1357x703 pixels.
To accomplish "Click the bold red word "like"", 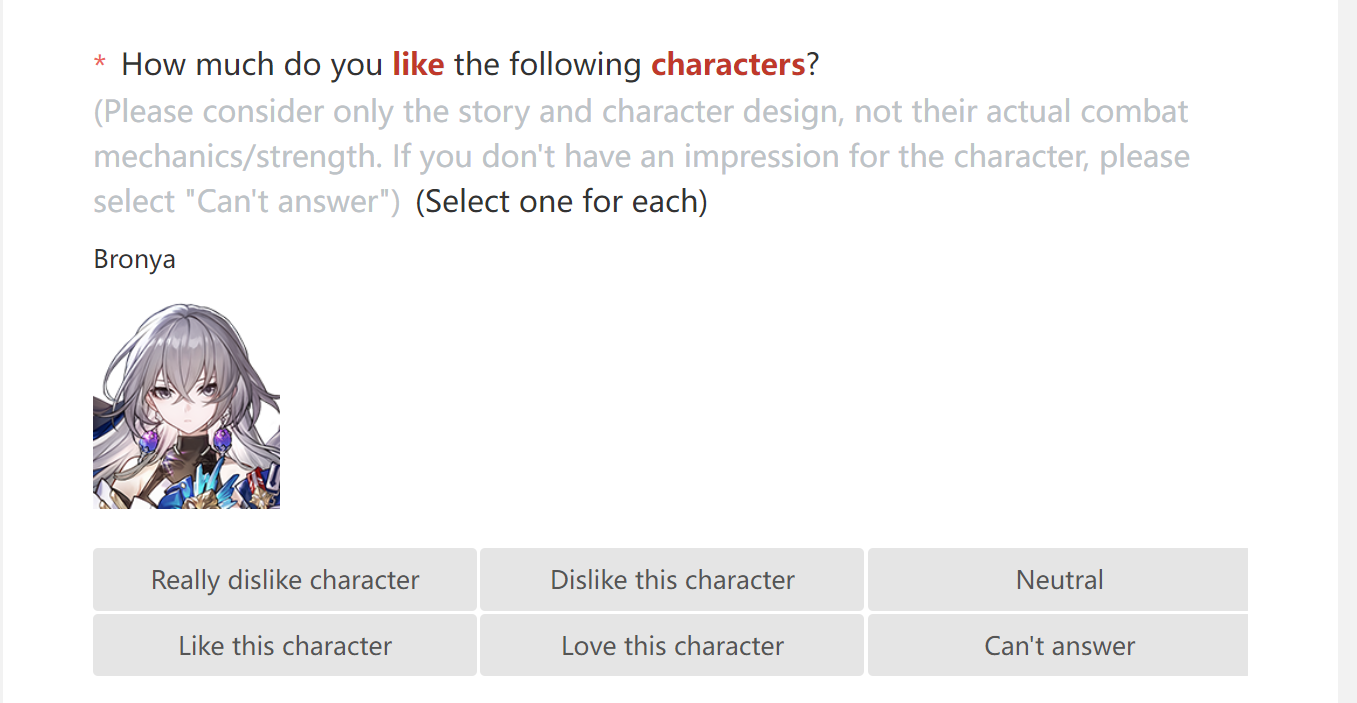I will 418,65.
